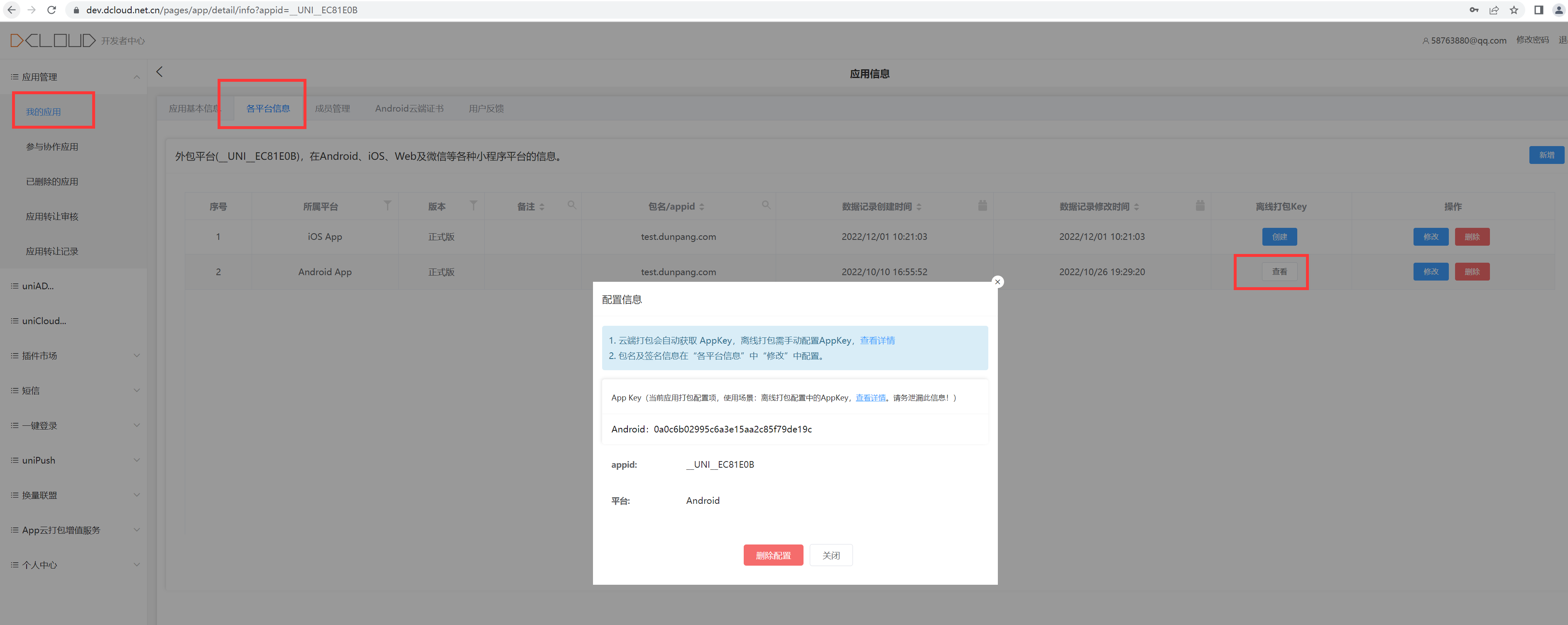Sort by 数据记录修改时间
The image size is (1568, 625).
click(x=1136, y=207)
